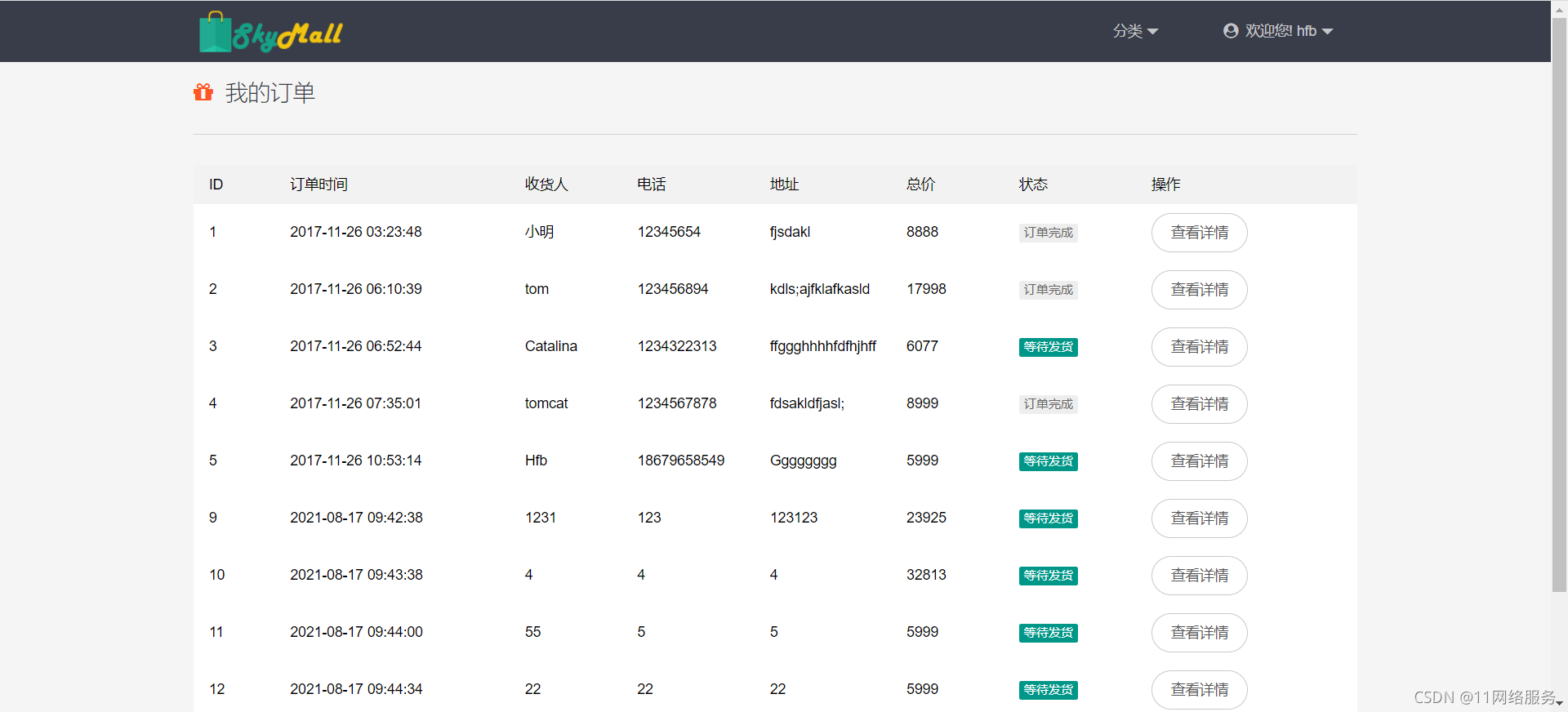View details of order ID 10

[x=1199, y=576]
